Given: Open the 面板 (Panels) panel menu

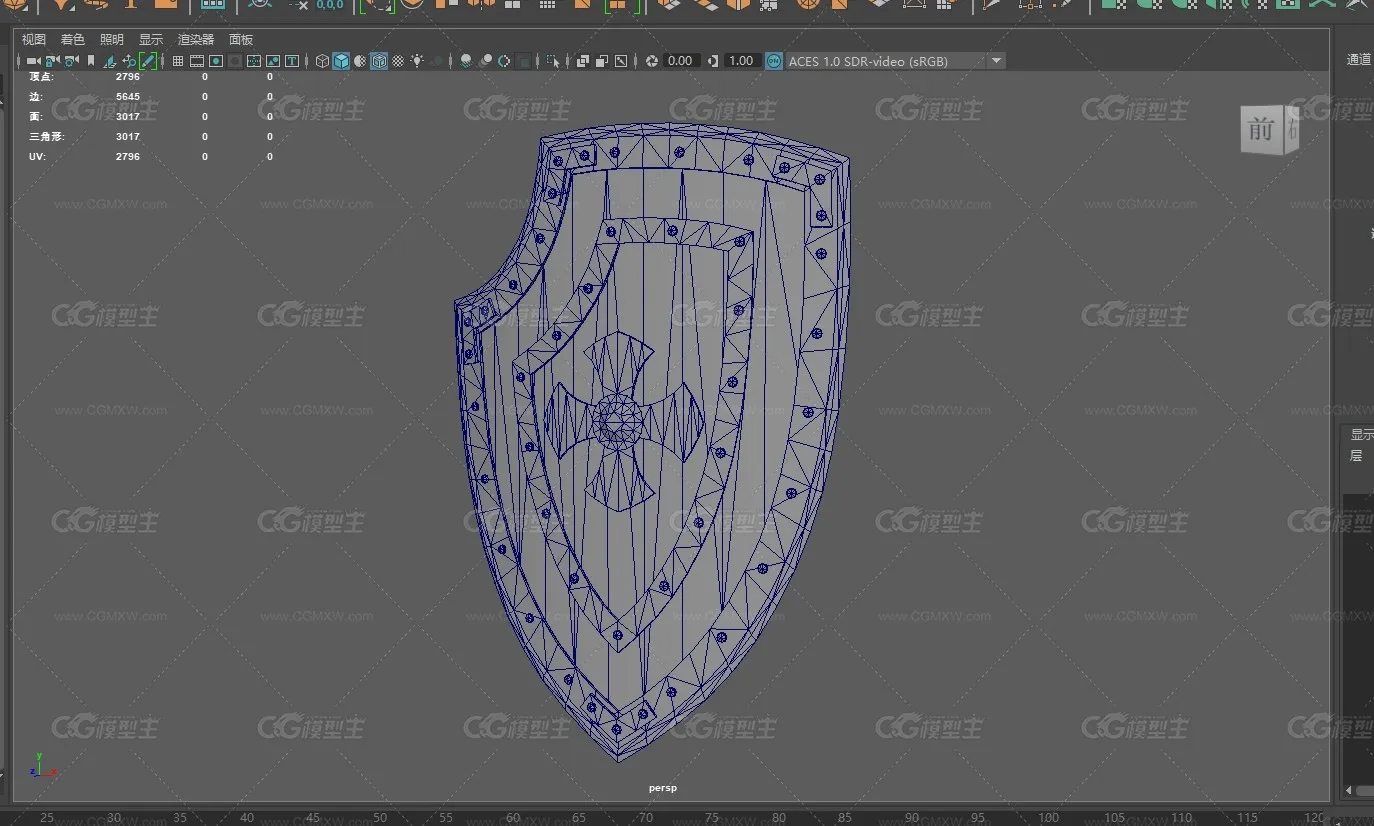Looking at the screenshot, I should [241, 40].
